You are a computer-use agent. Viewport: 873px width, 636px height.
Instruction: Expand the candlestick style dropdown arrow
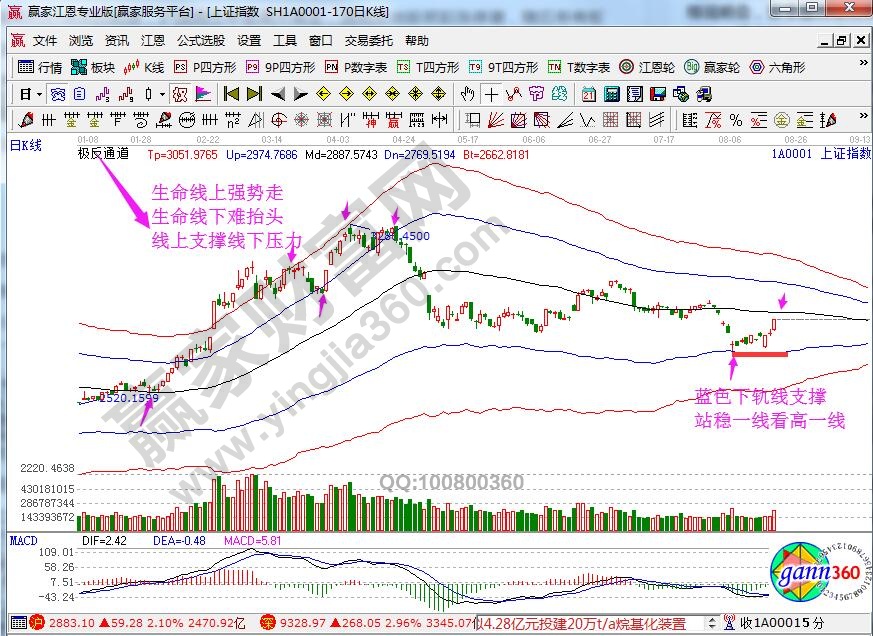(163, 94)
